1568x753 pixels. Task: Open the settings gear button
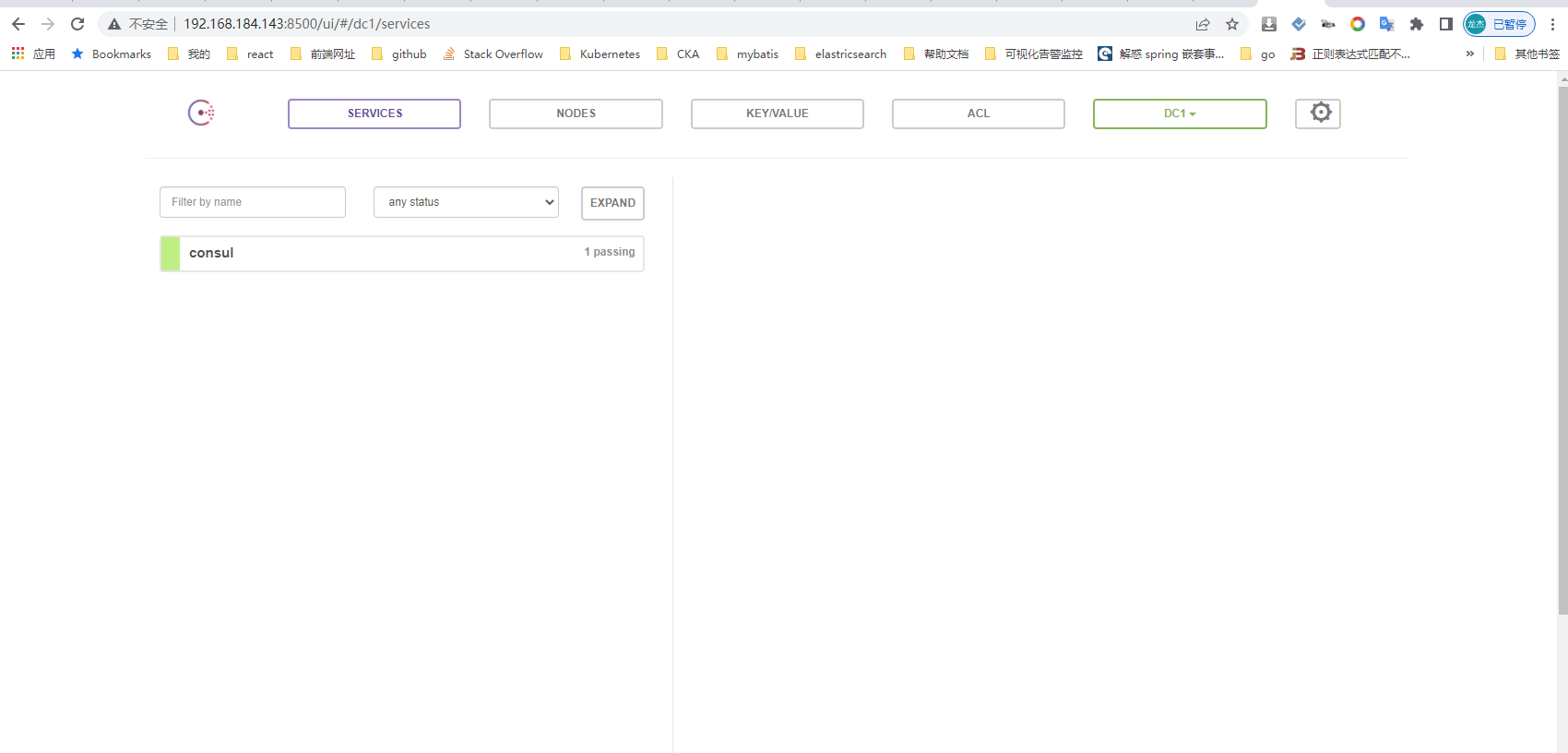tap(1318, 114)
